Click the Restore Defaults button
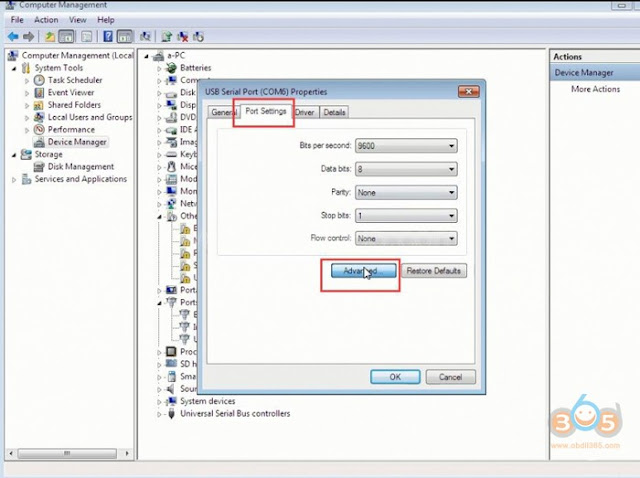The height and width of the screenshot is (478, 640). (434, 271)
